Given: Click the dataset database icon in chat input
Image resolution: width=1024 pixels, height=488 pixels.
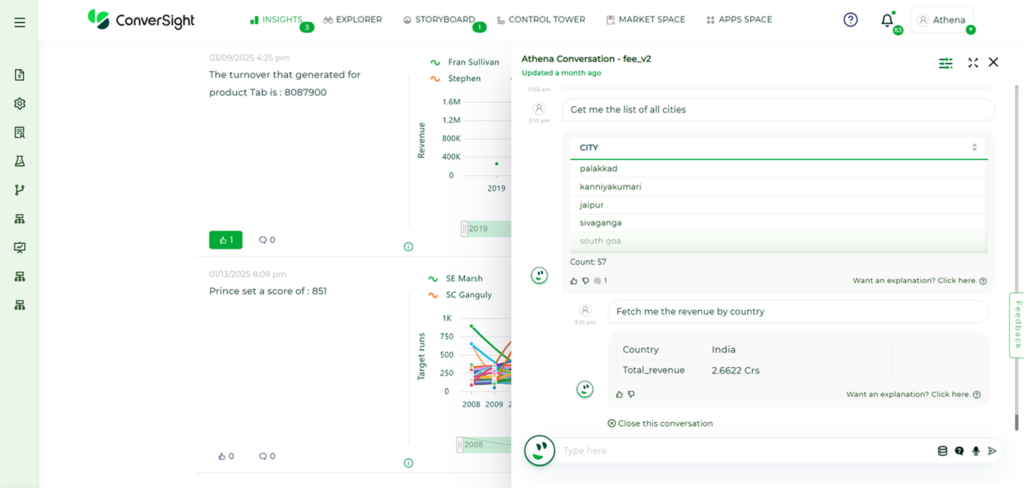Looking at the screenshot, I should click(942, 451).
